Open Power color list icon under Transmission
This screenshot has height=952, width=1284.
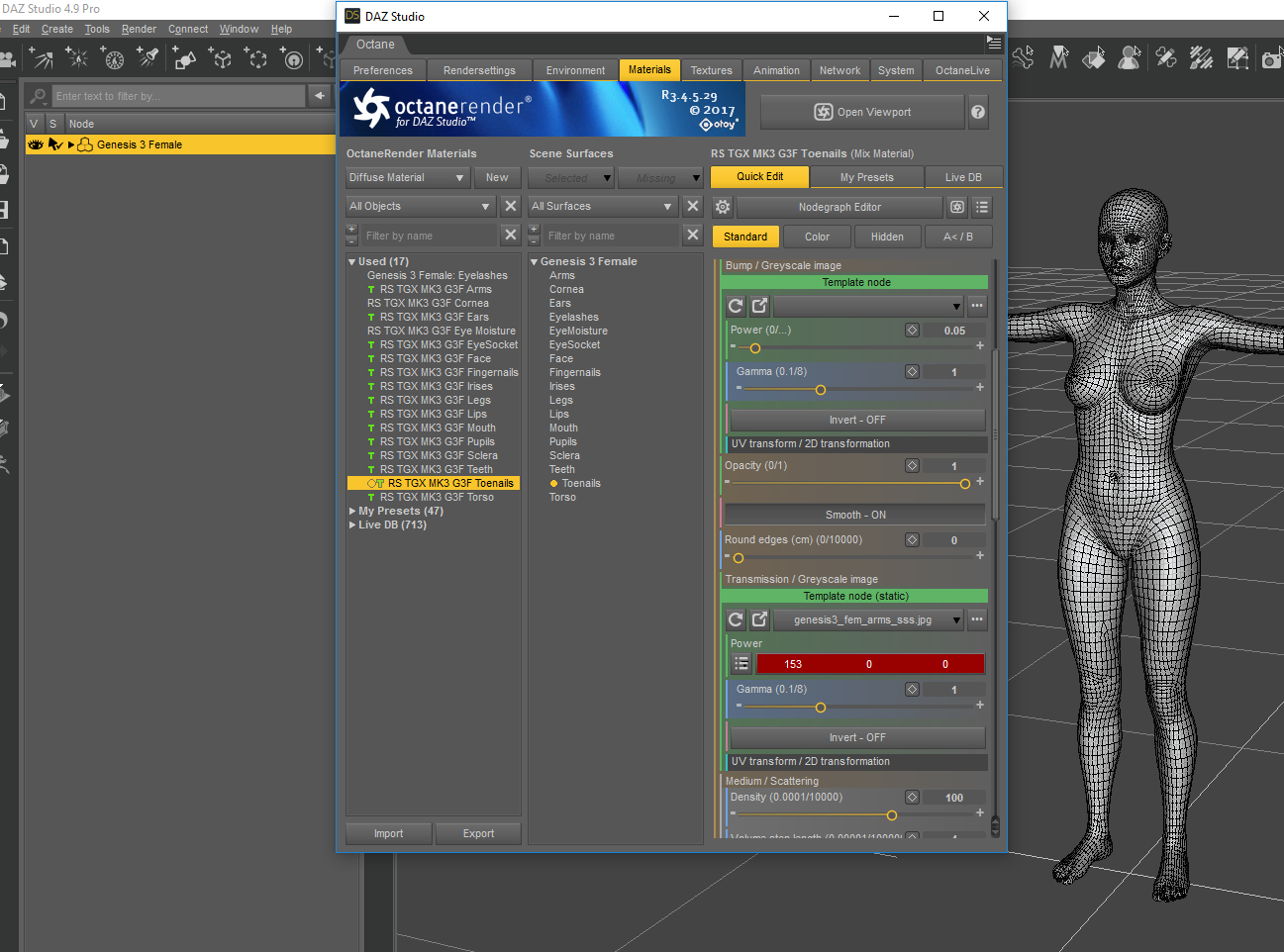(x=741, y=664)
